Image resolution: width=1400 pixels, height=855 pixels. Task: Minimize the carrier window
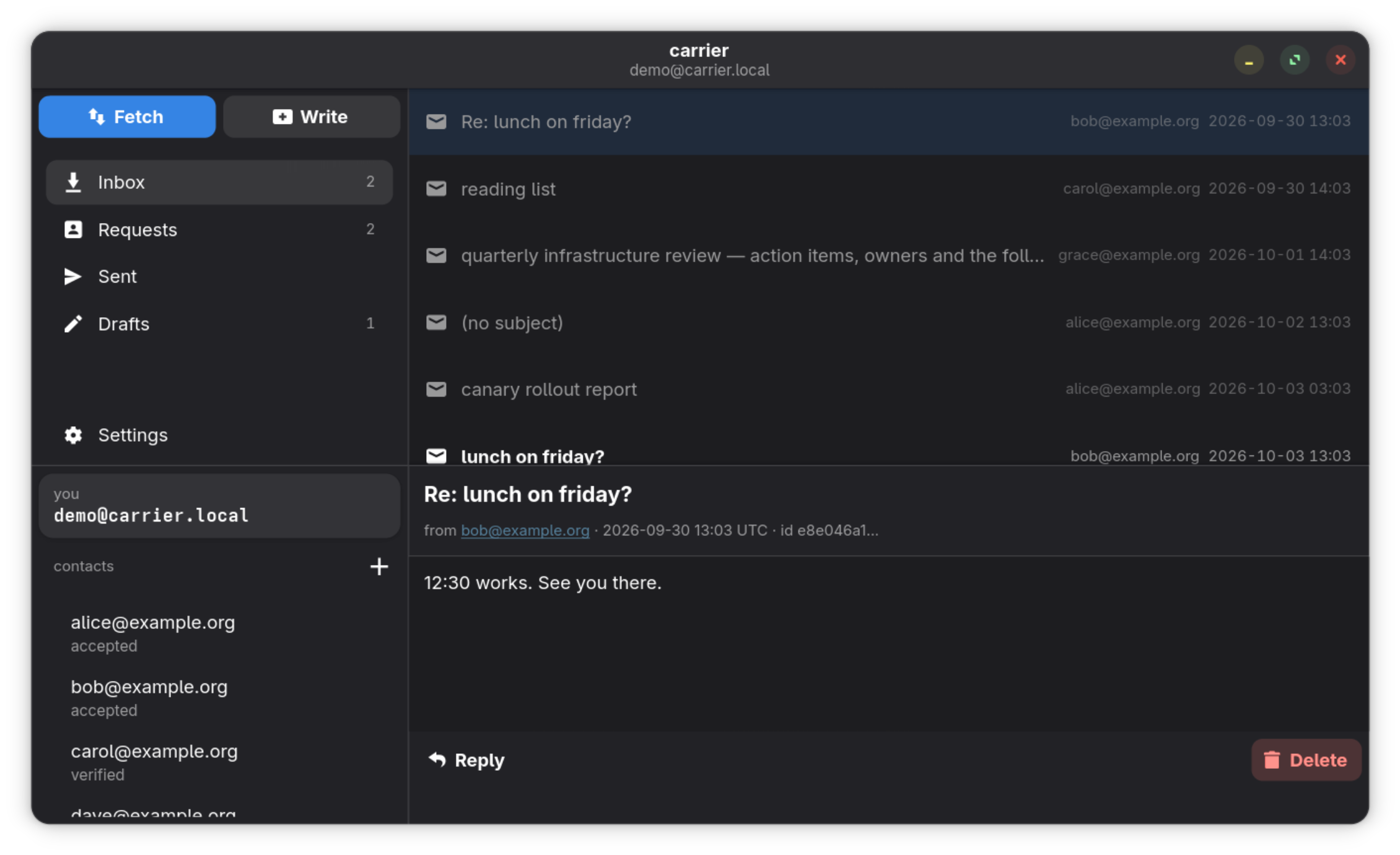[1249, 60]
